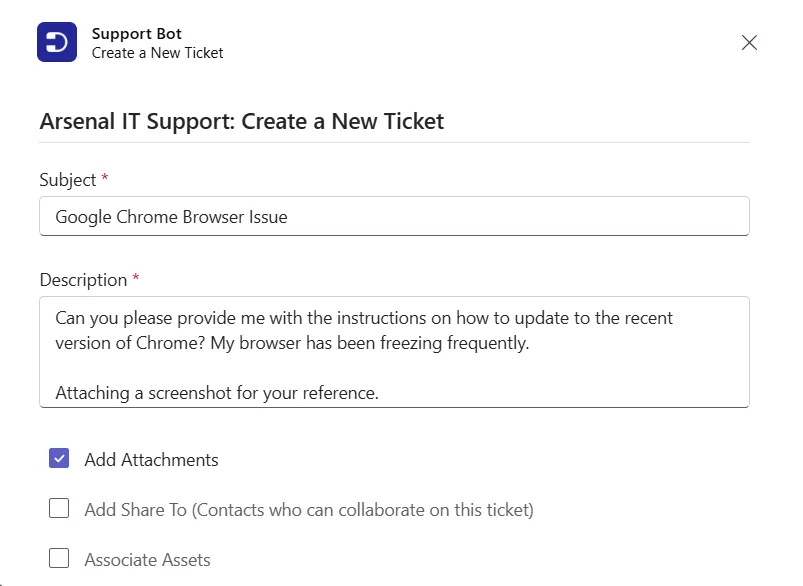Disable the Add Attachments checkbox
Viewport: 803px width, 586px height.
pos(59,458)
